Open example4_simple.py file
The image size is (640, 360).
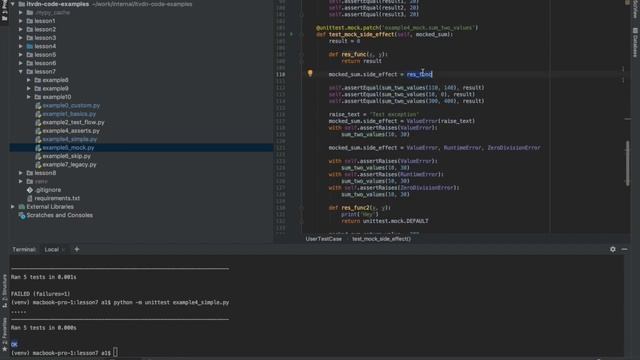tap(70, 139)
